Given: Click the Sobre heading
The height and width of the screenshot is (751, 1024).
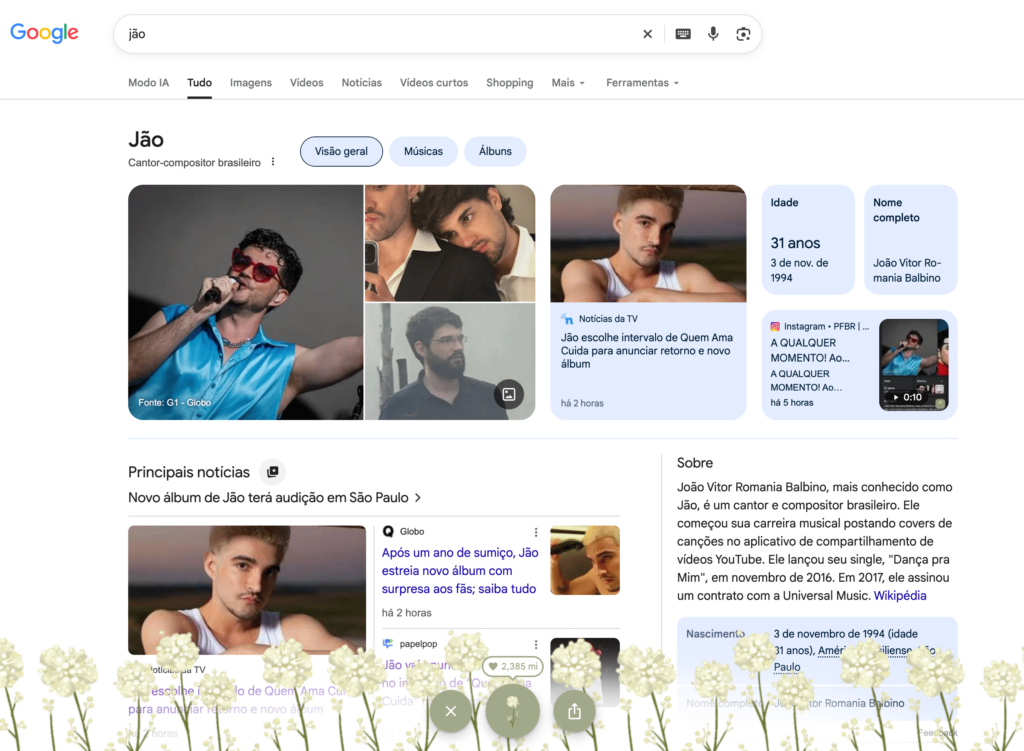Looking at the screenshot, I should [695, 463].
